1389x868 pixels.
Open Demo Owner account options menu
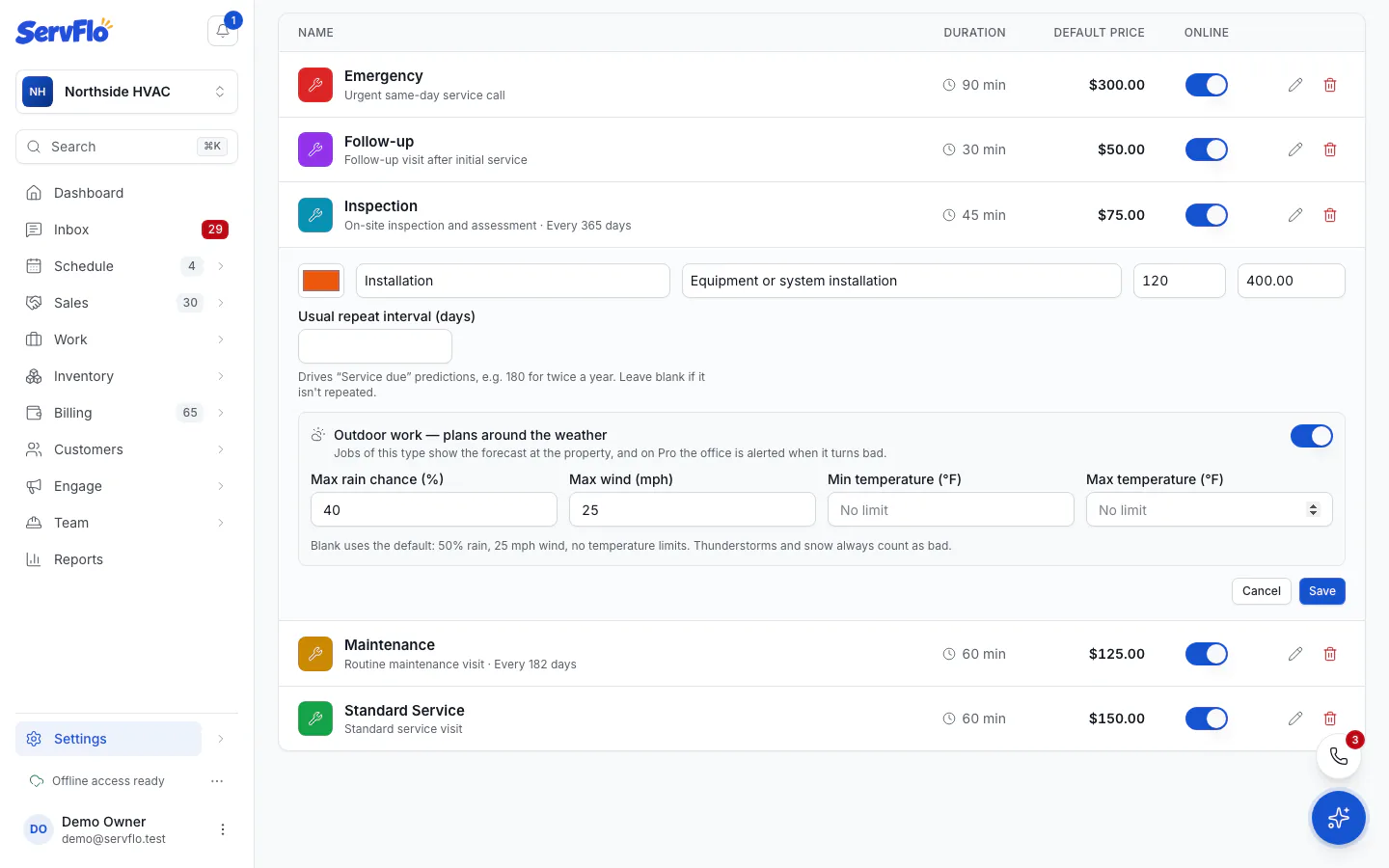click(x=223, y=829)
